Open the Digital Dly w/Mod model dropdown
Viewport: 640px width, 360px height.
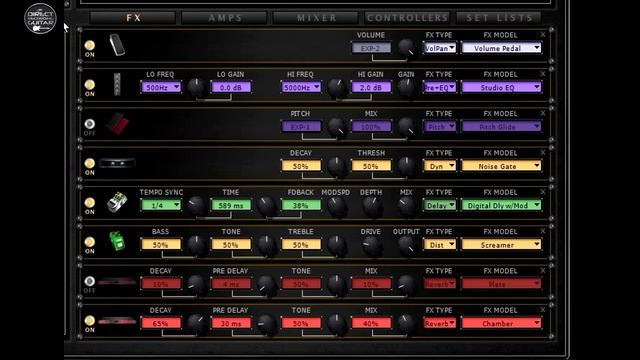click(501, 205)
